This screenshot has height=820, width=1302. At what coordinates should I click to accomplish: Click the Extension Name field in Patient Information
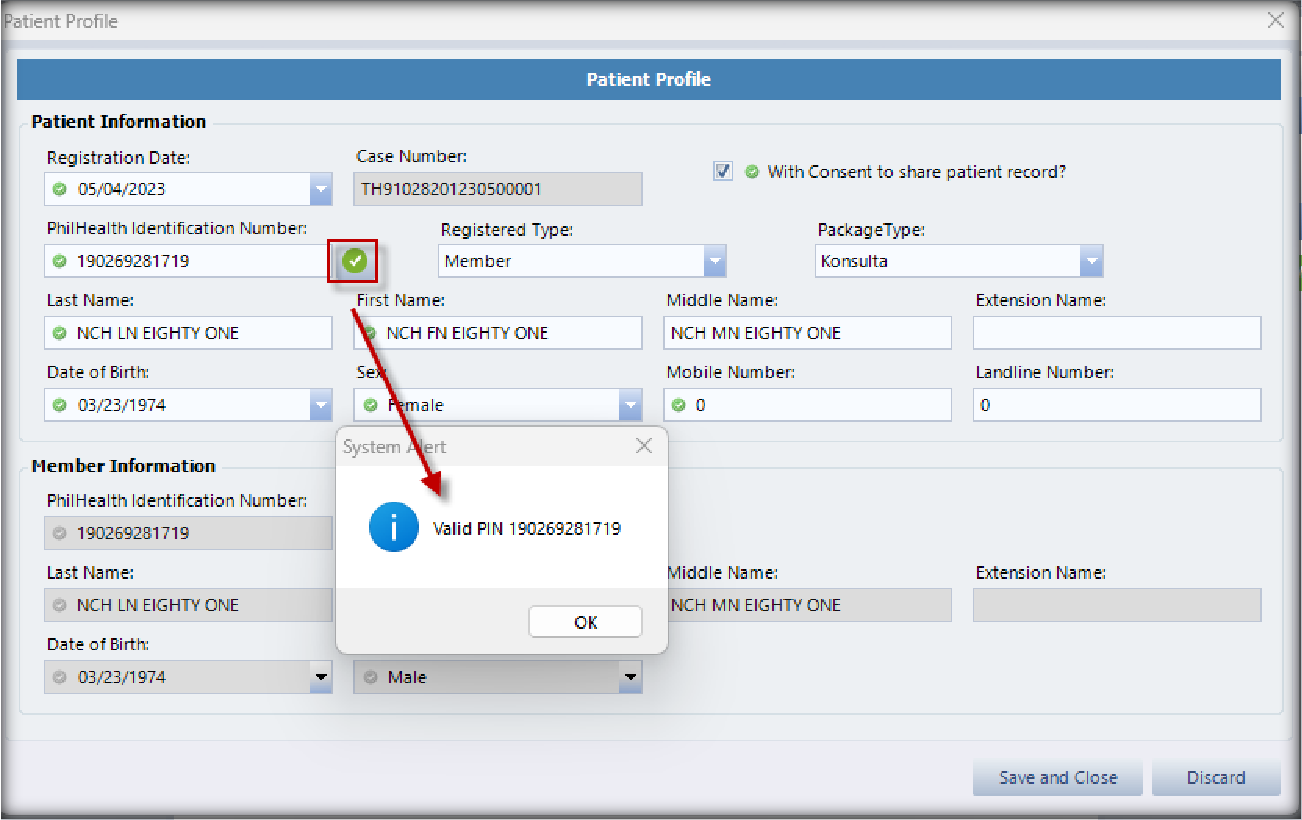click(x=1116, y=333)
